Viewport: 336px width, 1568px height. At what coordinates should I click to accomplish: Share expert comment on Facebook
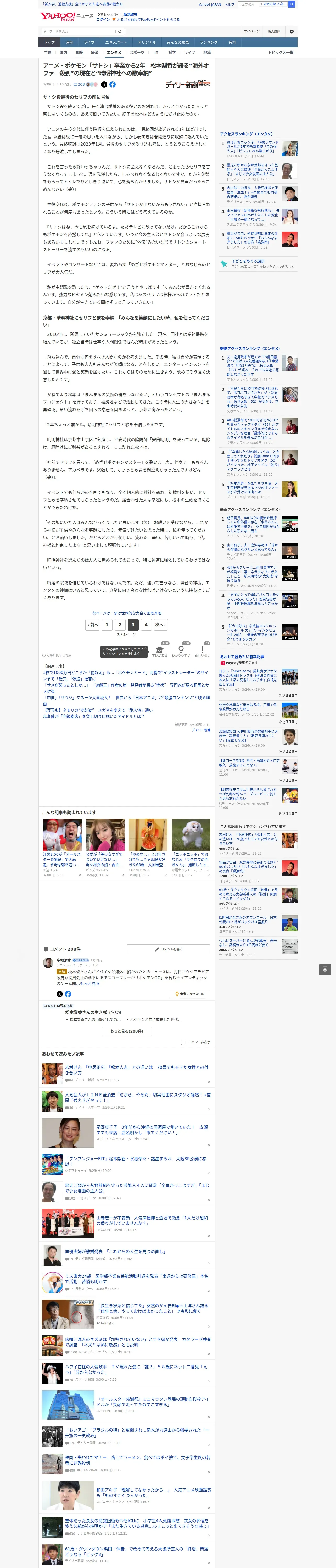click(x=68, y=994)
